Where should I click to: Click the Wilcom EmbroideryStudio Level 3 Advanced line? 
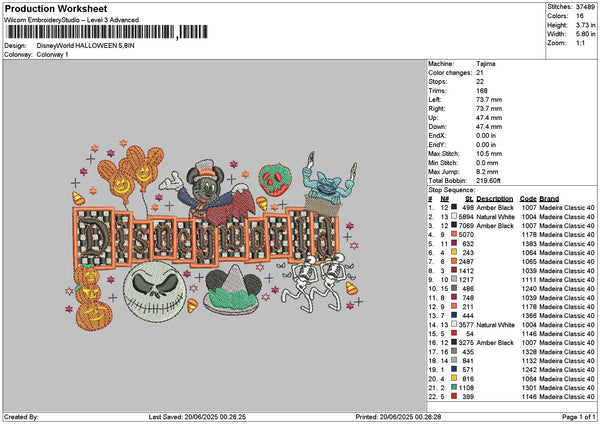72,20
